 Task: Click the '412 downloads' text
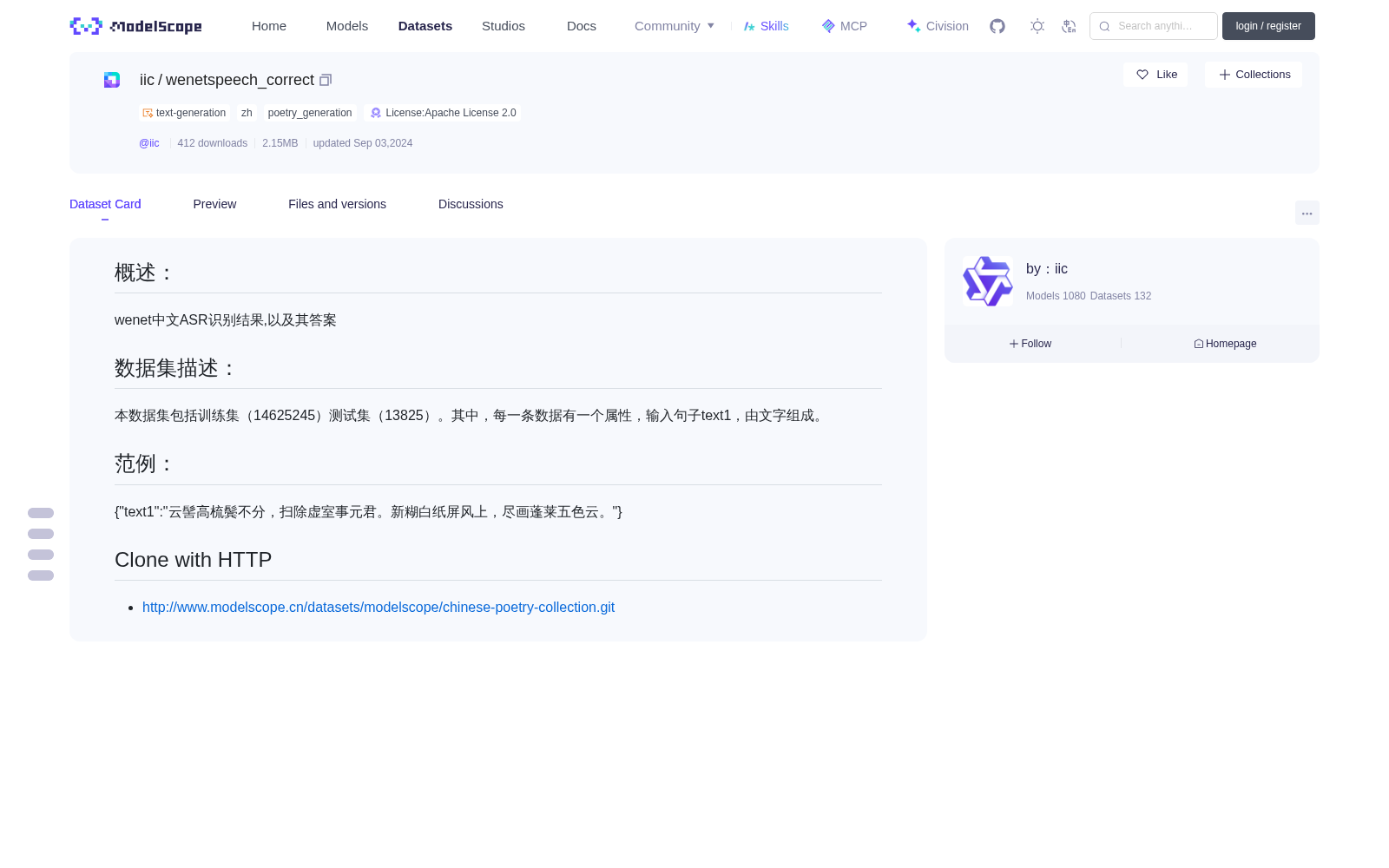tap(213, 143)
